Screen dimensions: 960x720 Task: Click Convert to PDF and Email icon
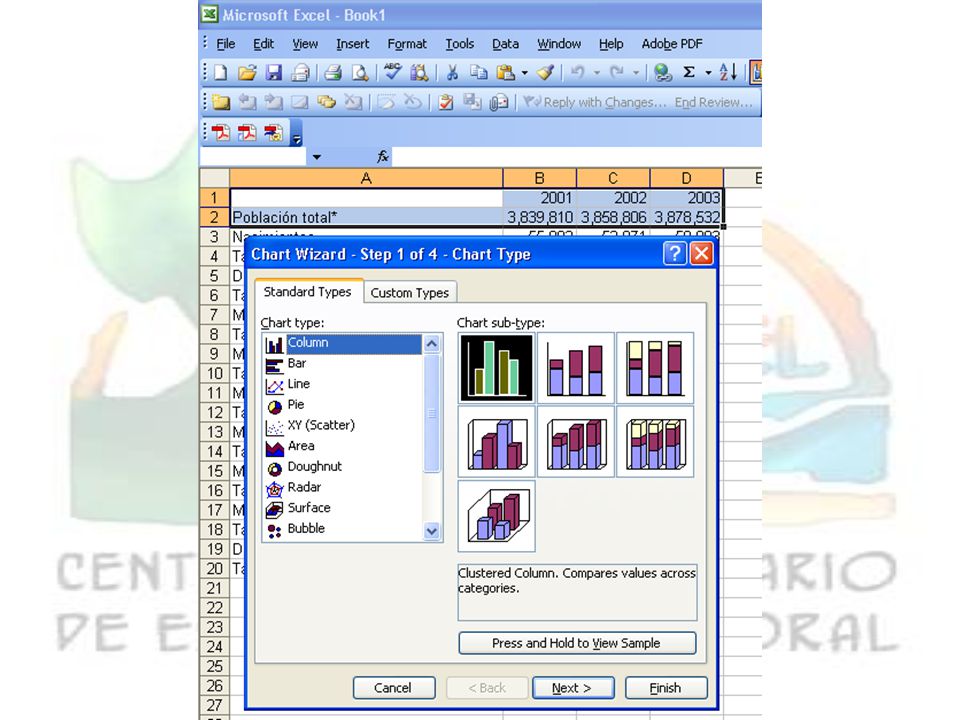(247, 132)
